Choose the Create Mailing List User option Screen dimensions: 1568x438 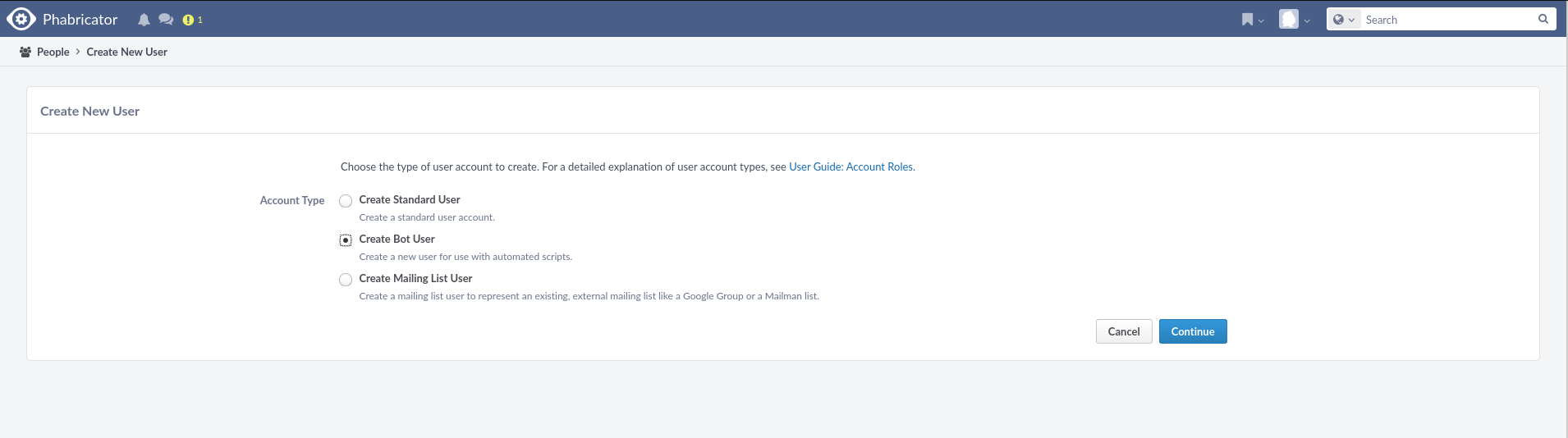346,280
